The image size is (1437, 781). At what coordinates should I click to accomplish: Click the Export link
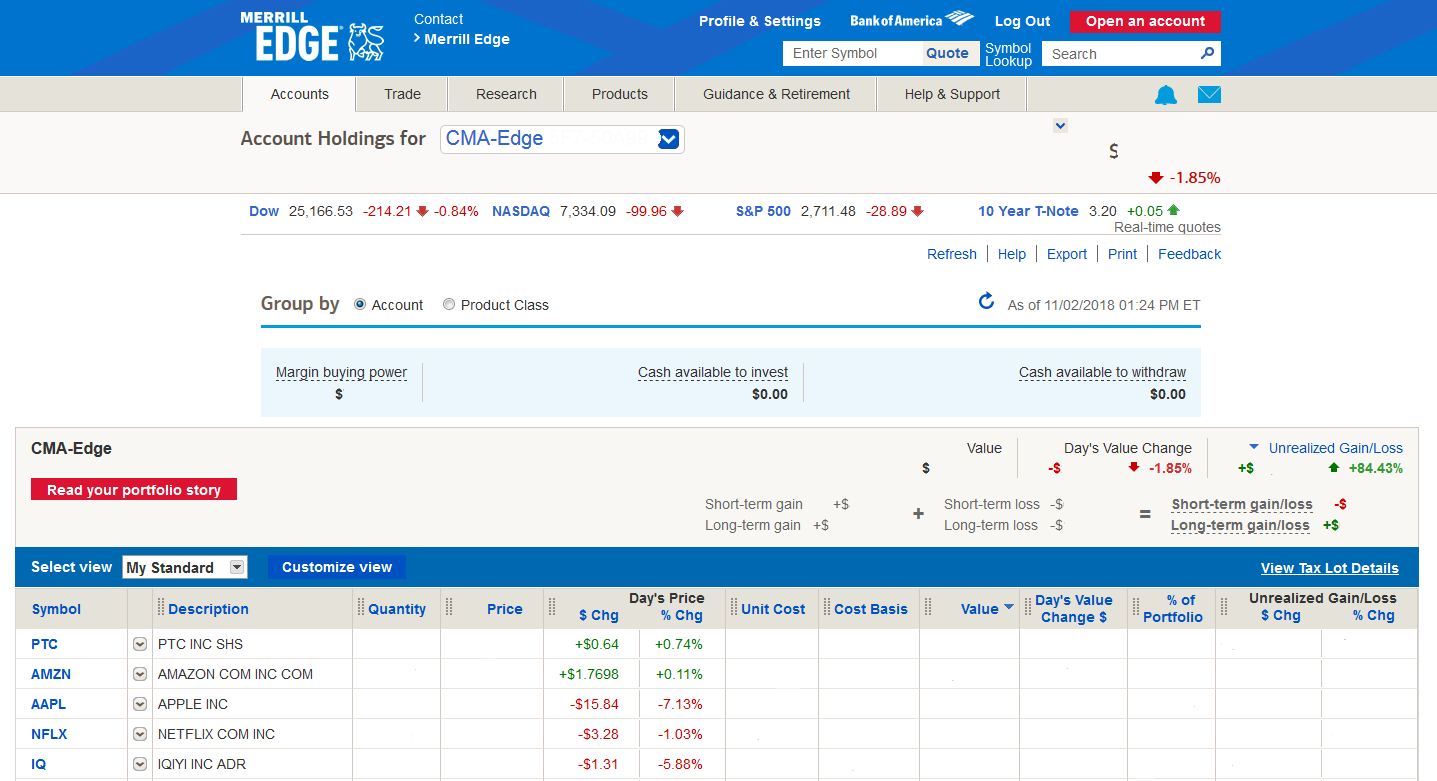(x=1067, y=254)
